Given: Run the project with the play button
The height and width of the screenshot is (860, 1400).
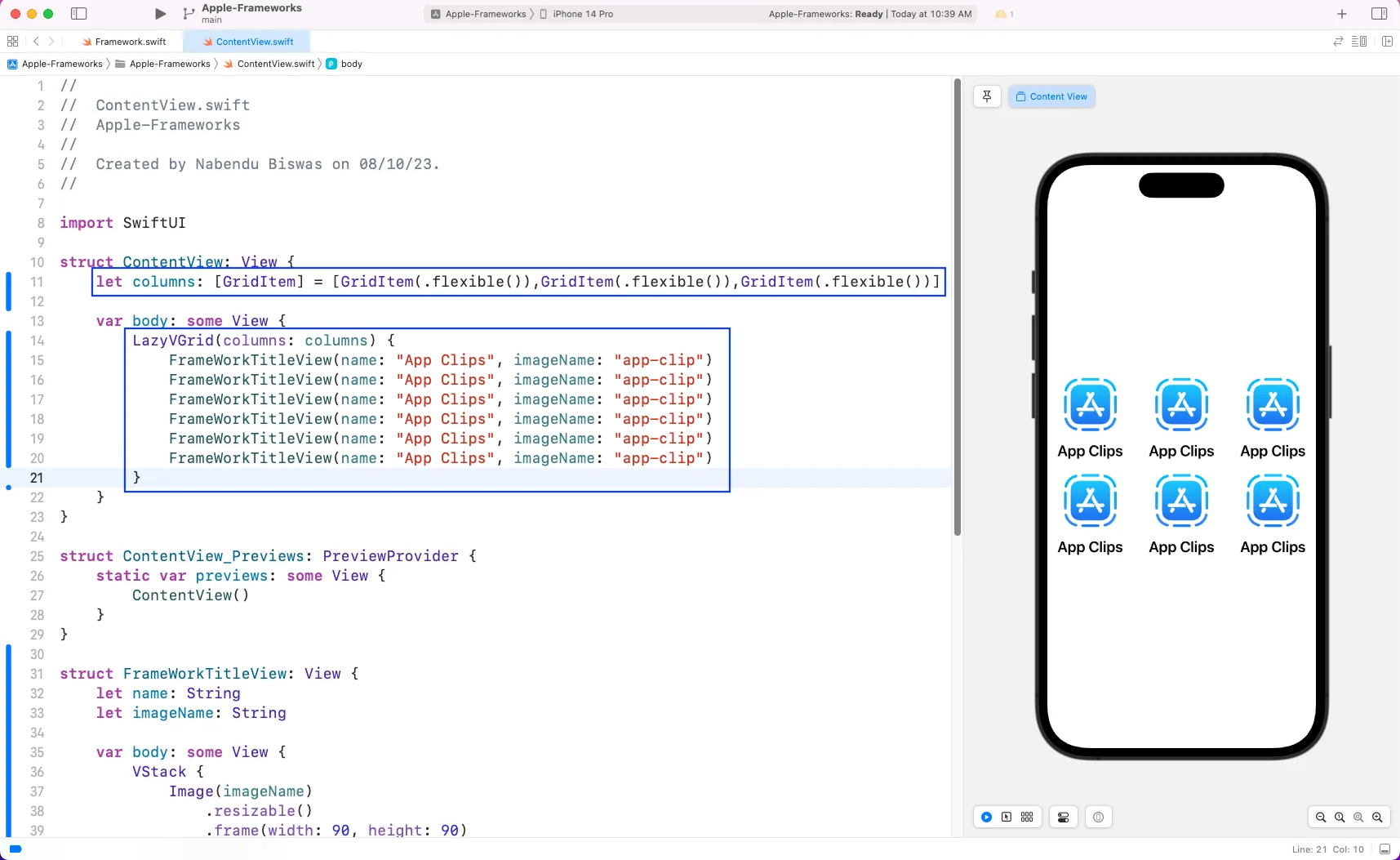Looking at the screenshot, I should pyautogui.click(x=160, y=14).
